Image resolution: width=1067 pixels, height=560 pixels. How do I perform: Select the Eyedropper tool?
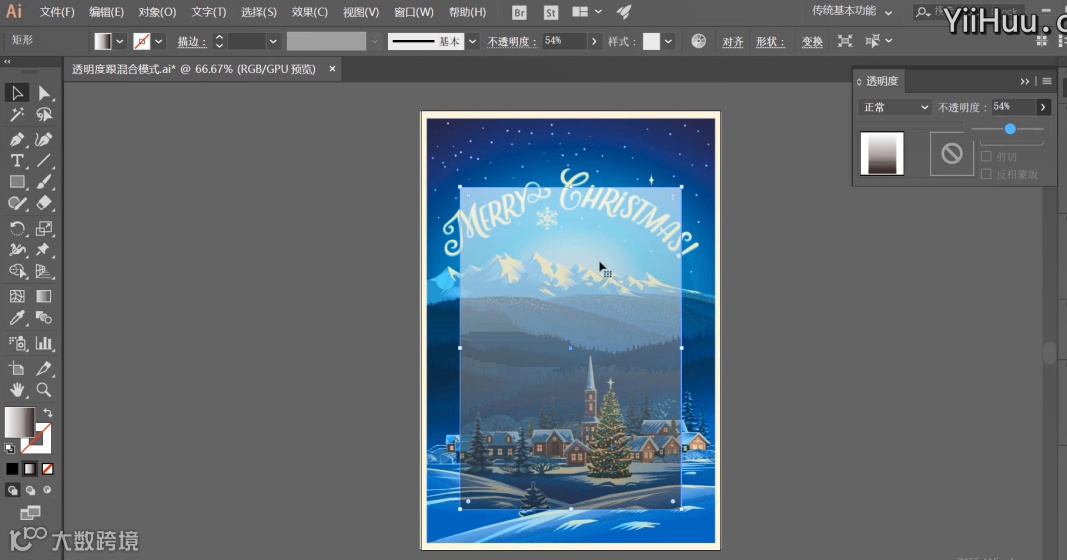point(17,318)
